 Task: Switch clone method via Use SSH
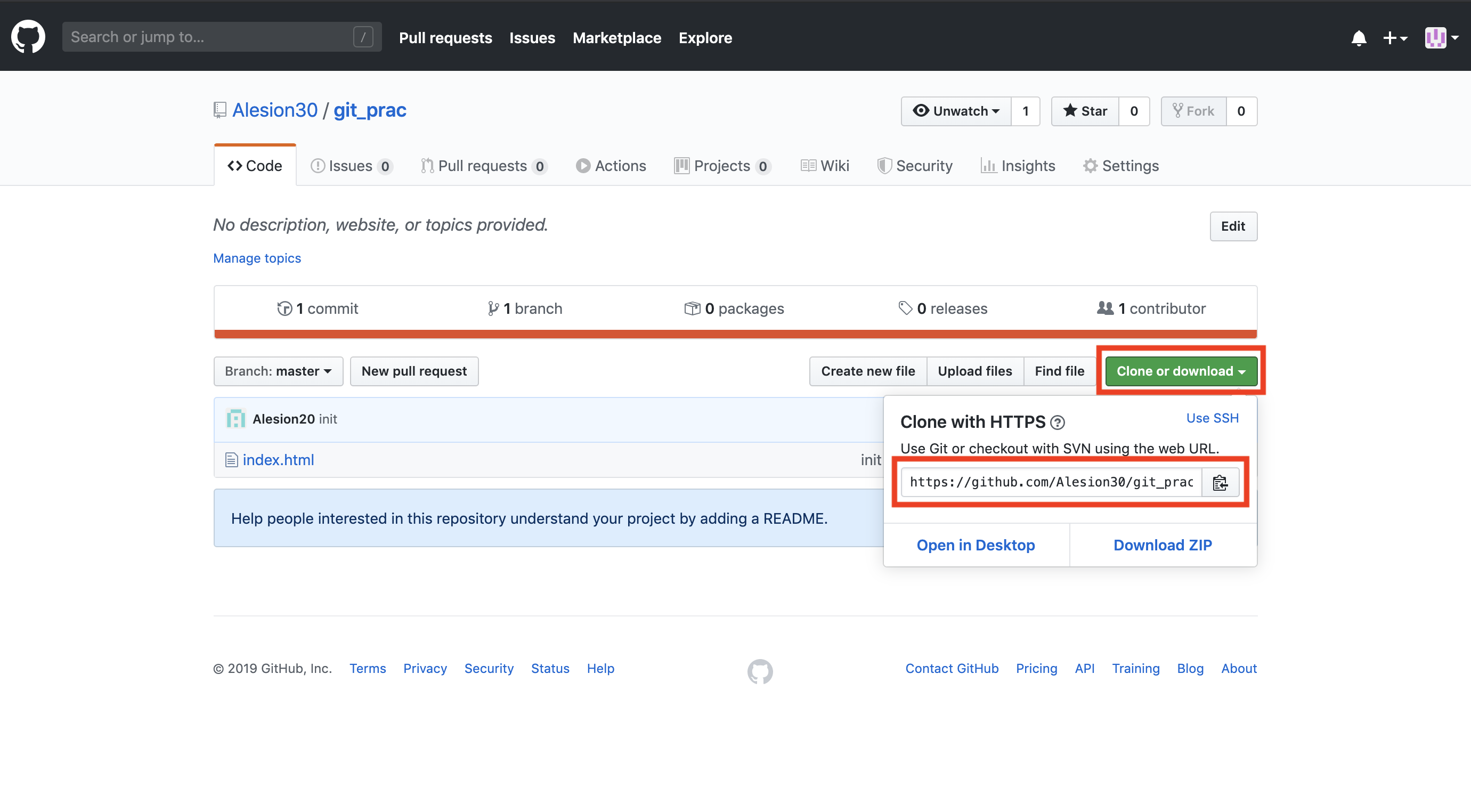coord(1212,418)
